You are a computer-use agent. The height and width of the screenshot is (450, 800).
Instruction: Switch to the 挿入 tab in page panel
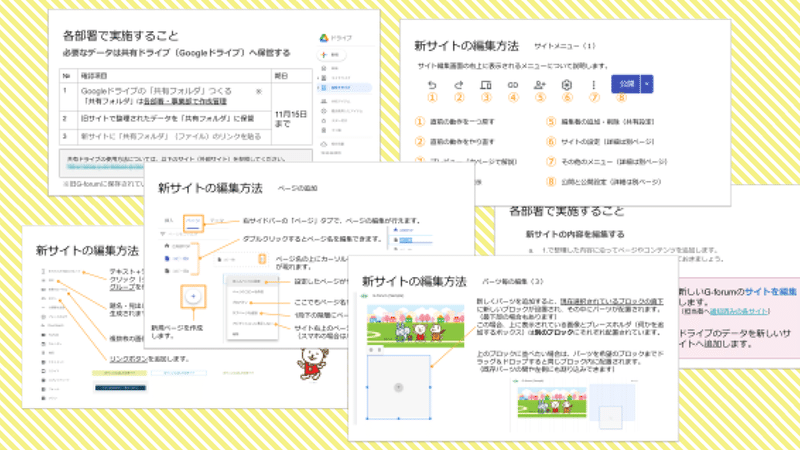point(169,221)
